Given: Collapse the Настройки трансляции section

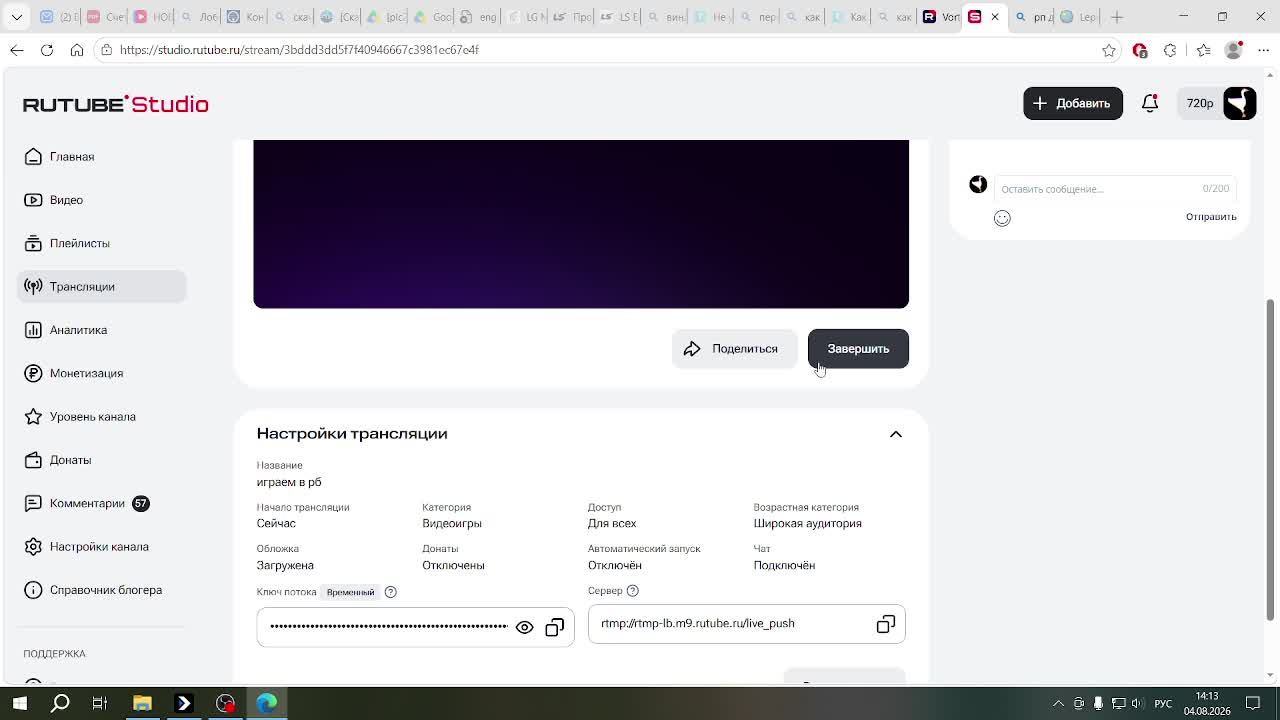Looking at the screenshot, I should pyautogui.click(x=896, y=434).
